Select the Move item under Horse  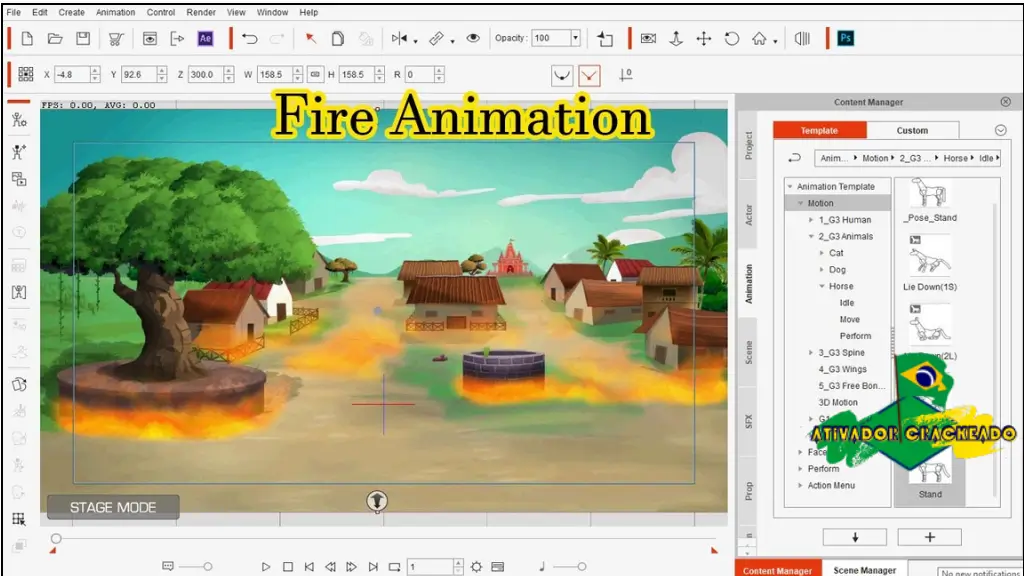(x=849, y=319)
